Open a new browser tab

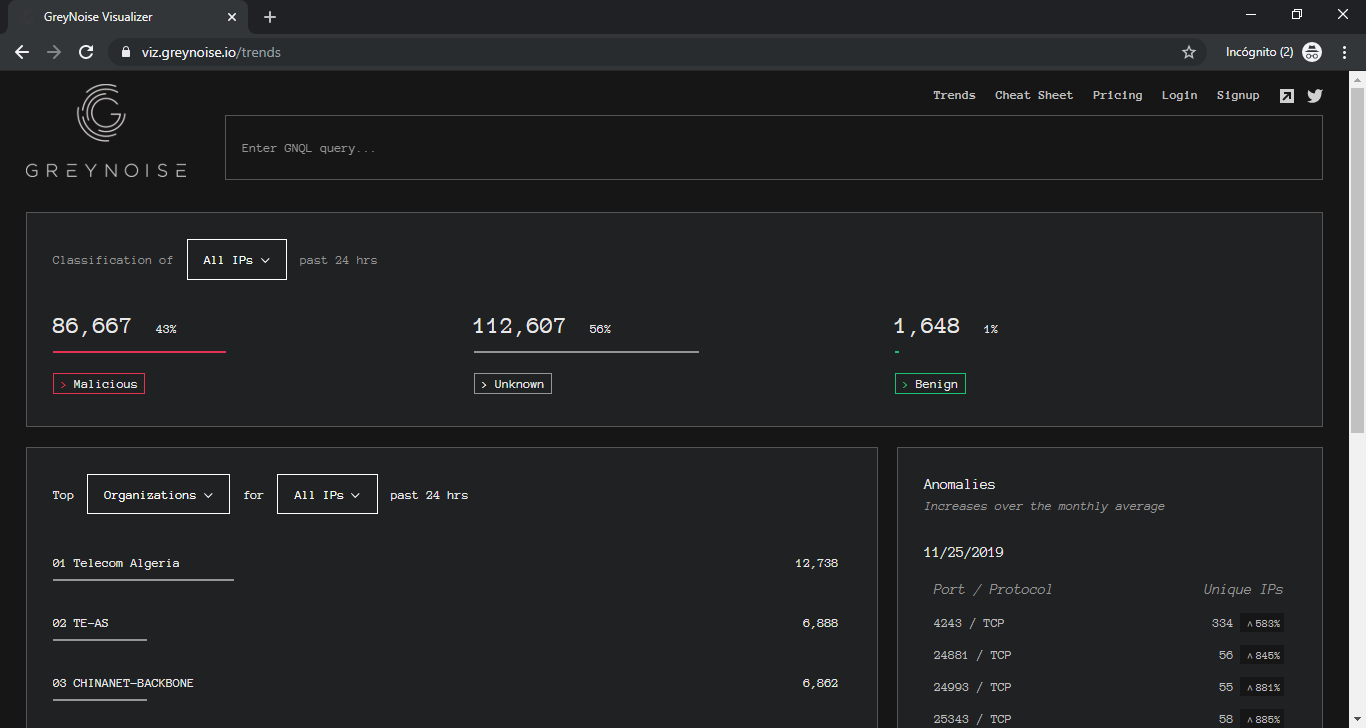click(x=270, y=17)
